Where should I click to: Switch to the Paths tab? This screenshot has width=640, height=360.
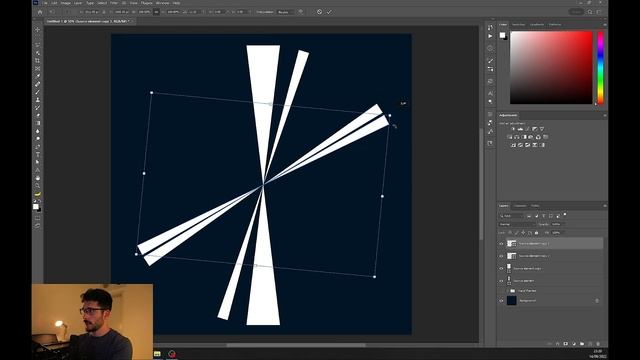click(535, 206)
